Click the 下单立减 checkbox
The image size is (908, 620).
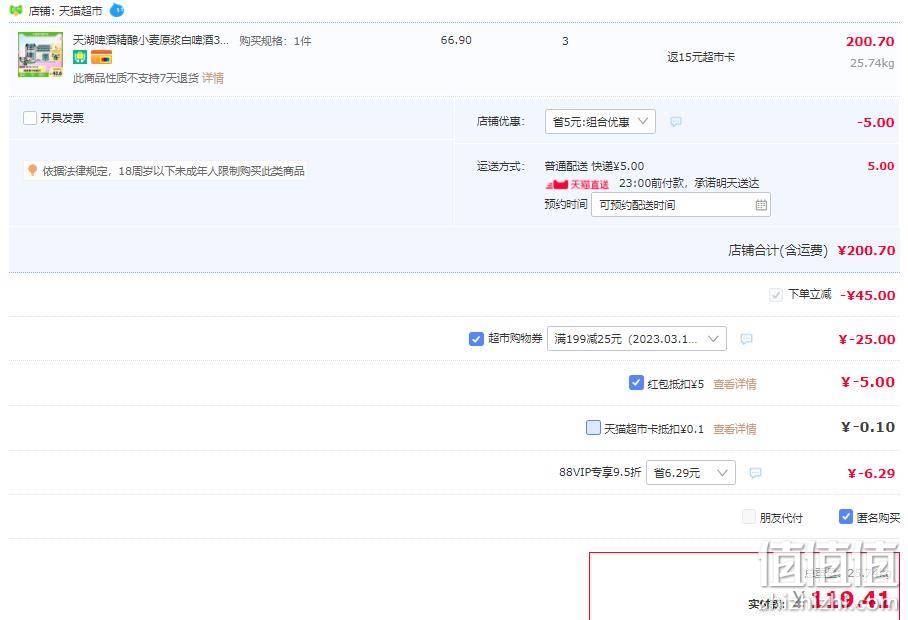(775, 295)
